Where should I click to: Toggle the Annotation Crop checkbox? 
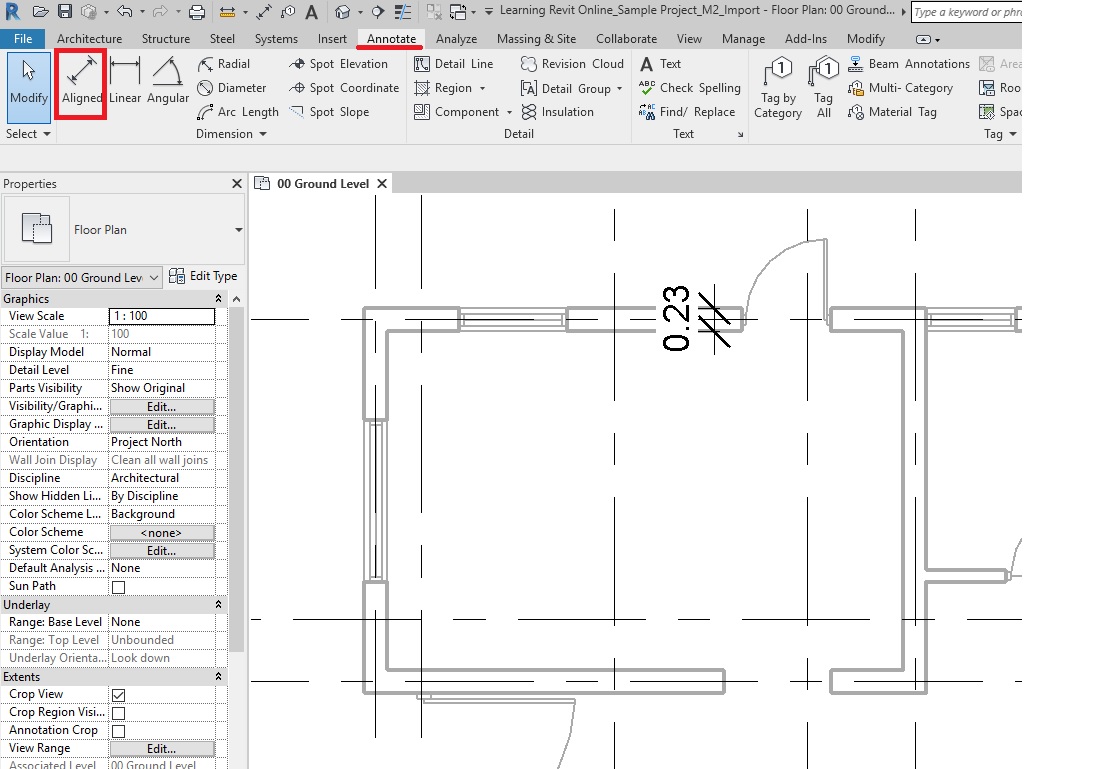pyautogui.click(x=118, y=731)
